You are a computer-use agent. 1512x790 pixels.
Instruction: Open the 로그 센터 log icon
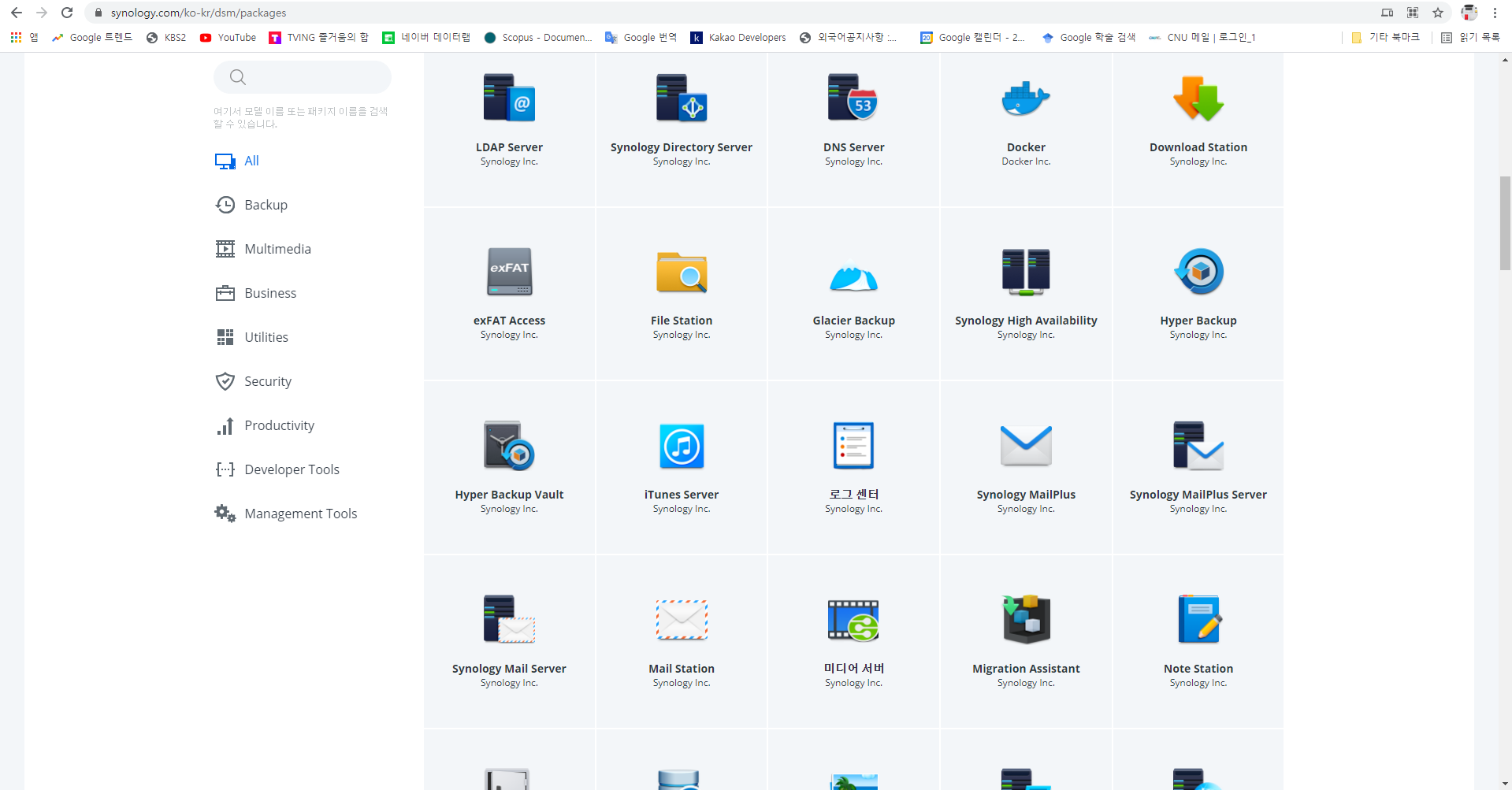853,446
